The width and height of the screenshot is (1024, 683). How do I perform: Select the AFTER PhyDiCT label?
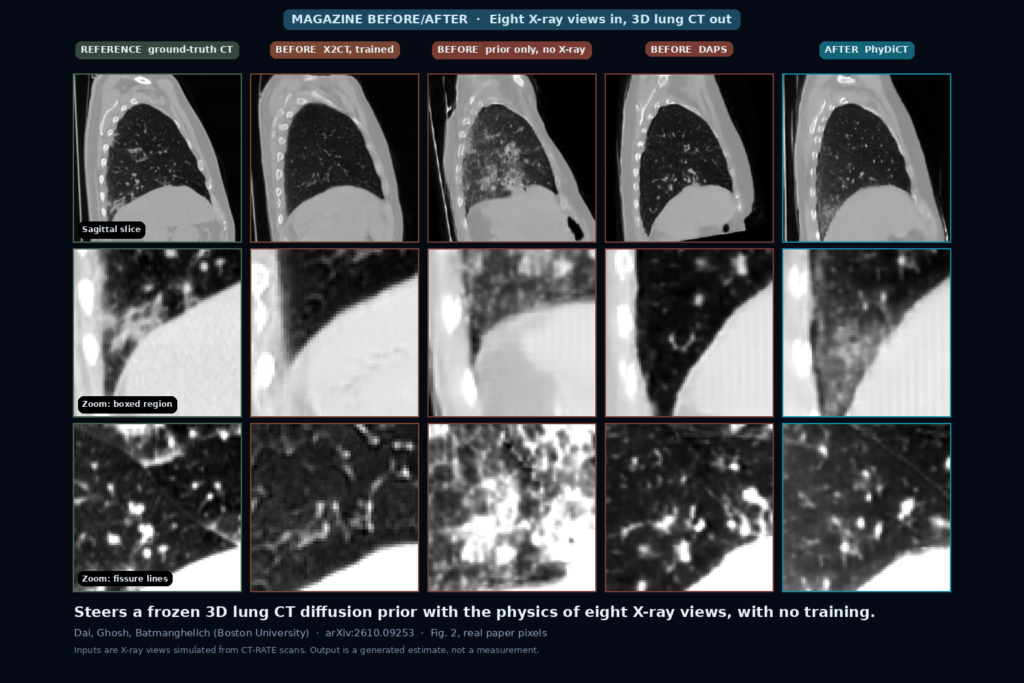click(x=867, y=50)
